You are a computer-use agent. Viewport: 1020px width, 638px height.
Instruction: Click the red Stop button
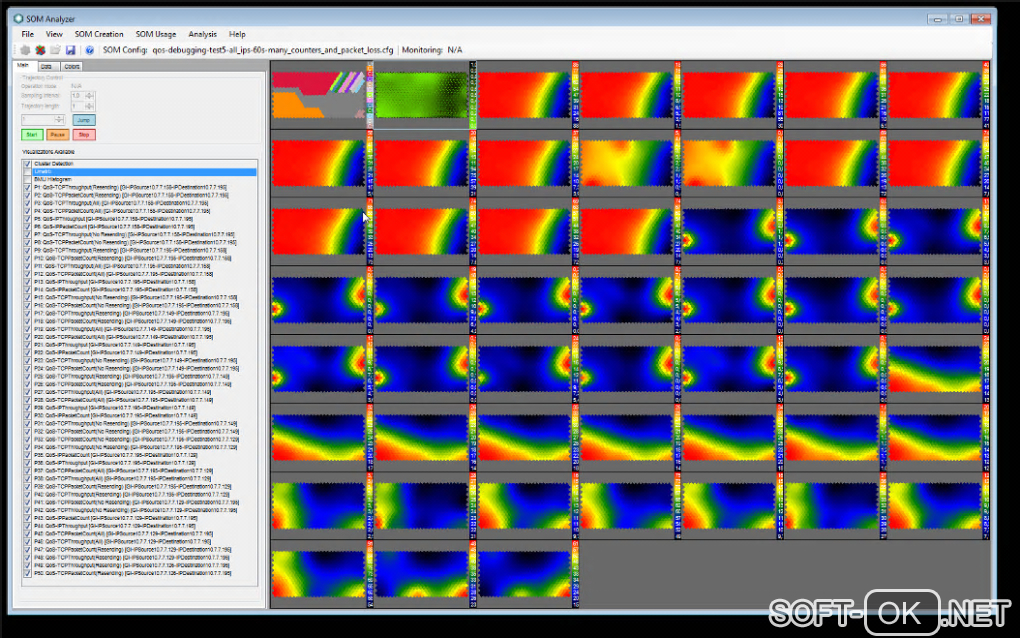click(x=84, y=135)
